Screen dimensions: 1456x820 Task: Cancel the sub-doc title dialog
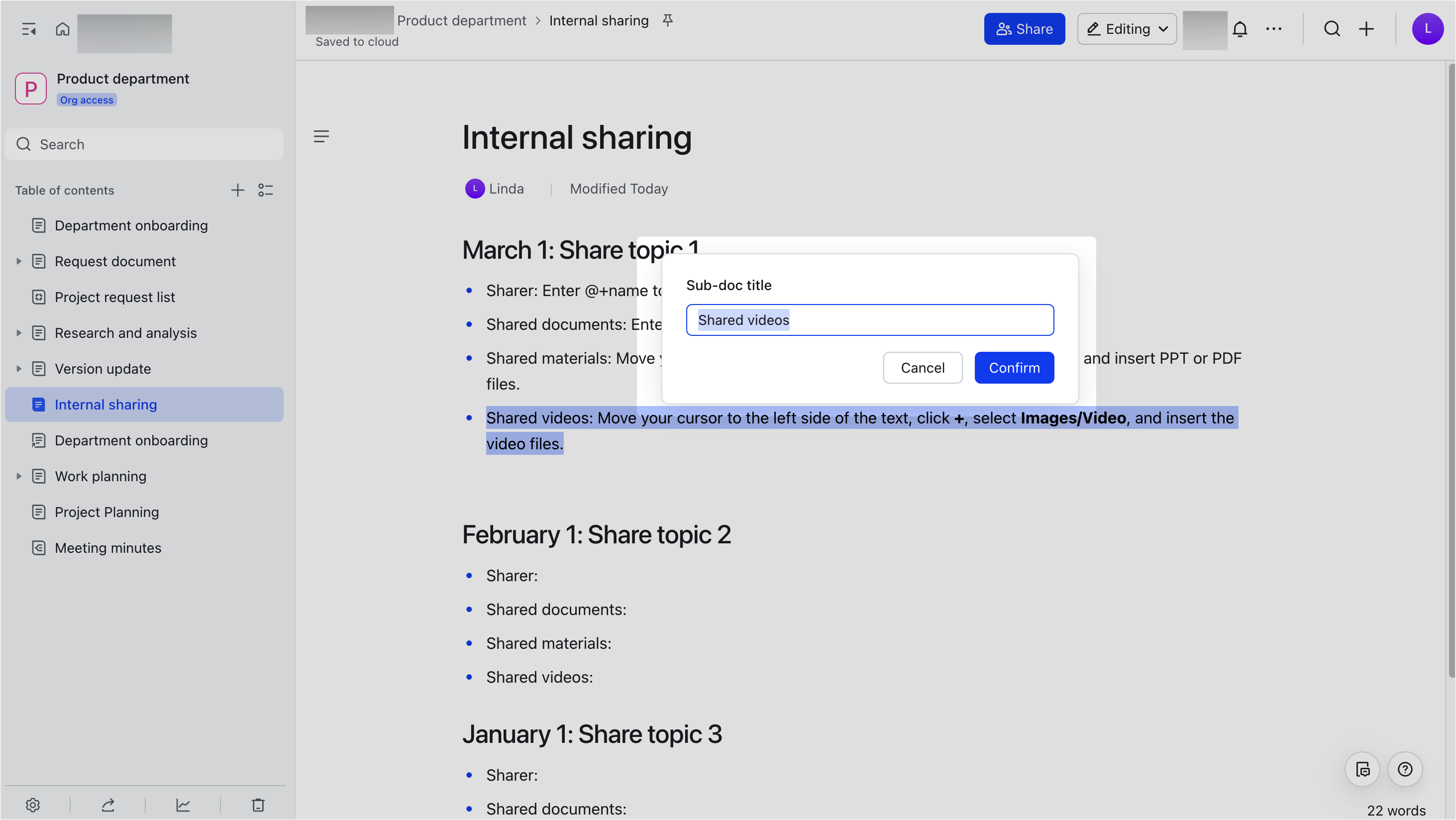coord(922,367)
